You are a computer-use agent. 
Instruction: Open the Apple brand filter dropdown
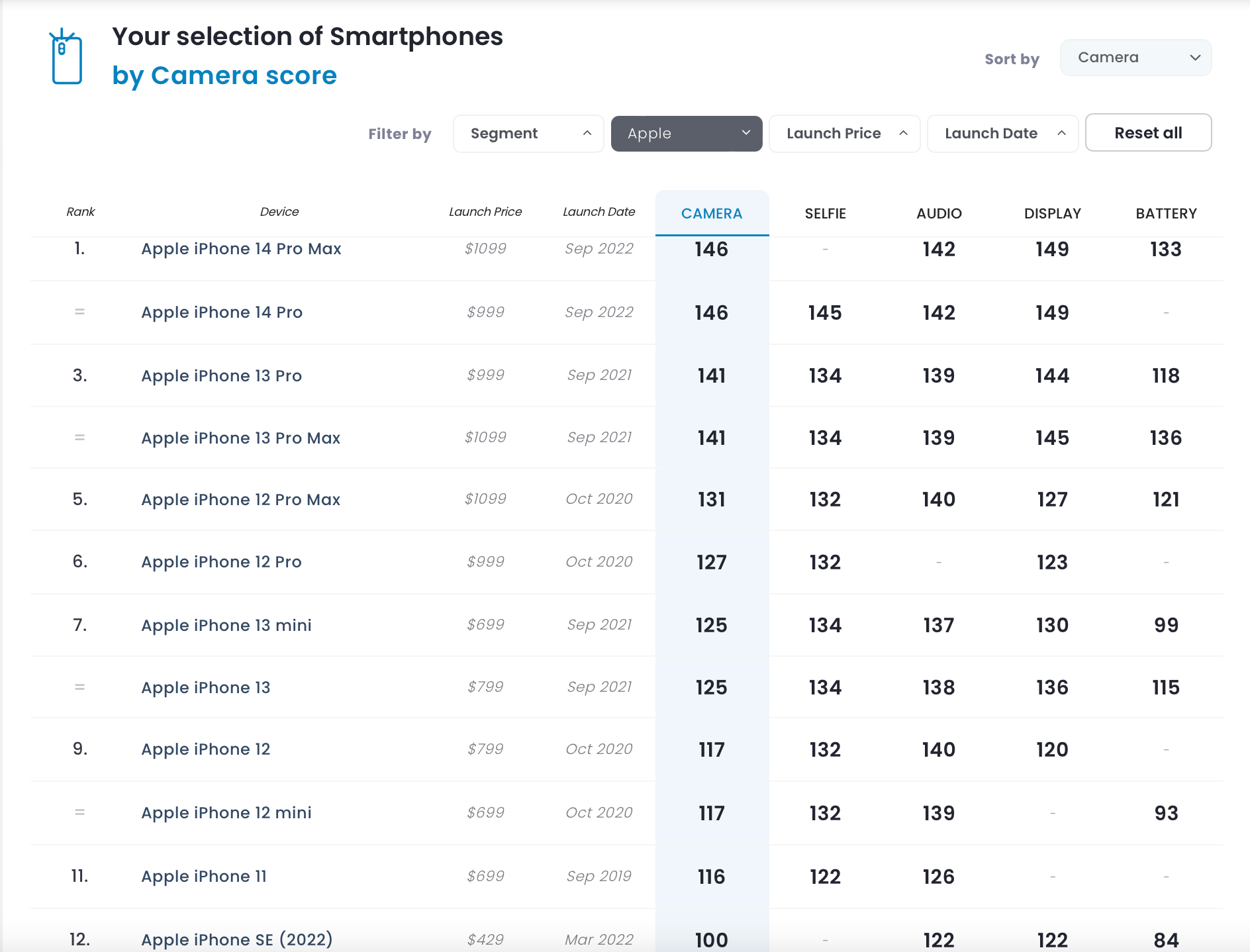coord(686,134)
